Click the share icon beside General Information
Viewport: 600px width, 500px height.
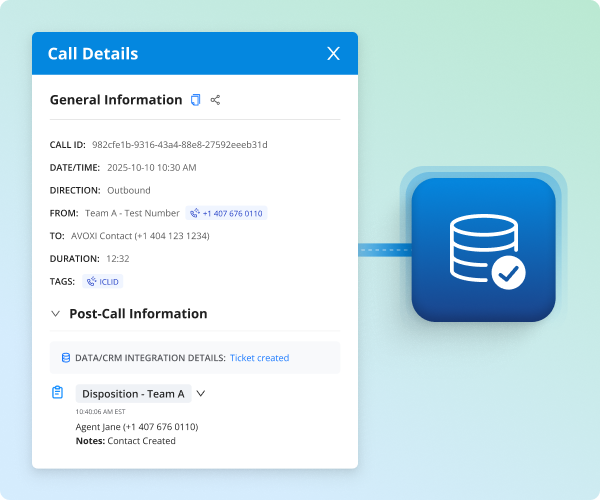pos(215,100)
